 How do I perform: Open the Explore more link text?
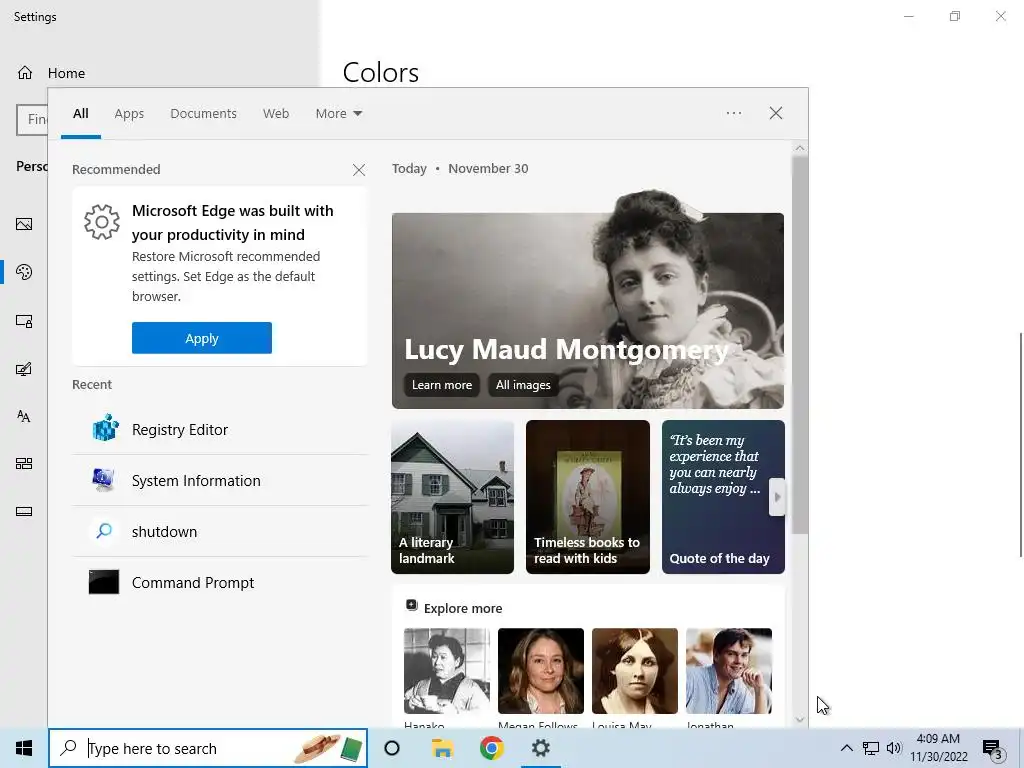tap(463, 608)
